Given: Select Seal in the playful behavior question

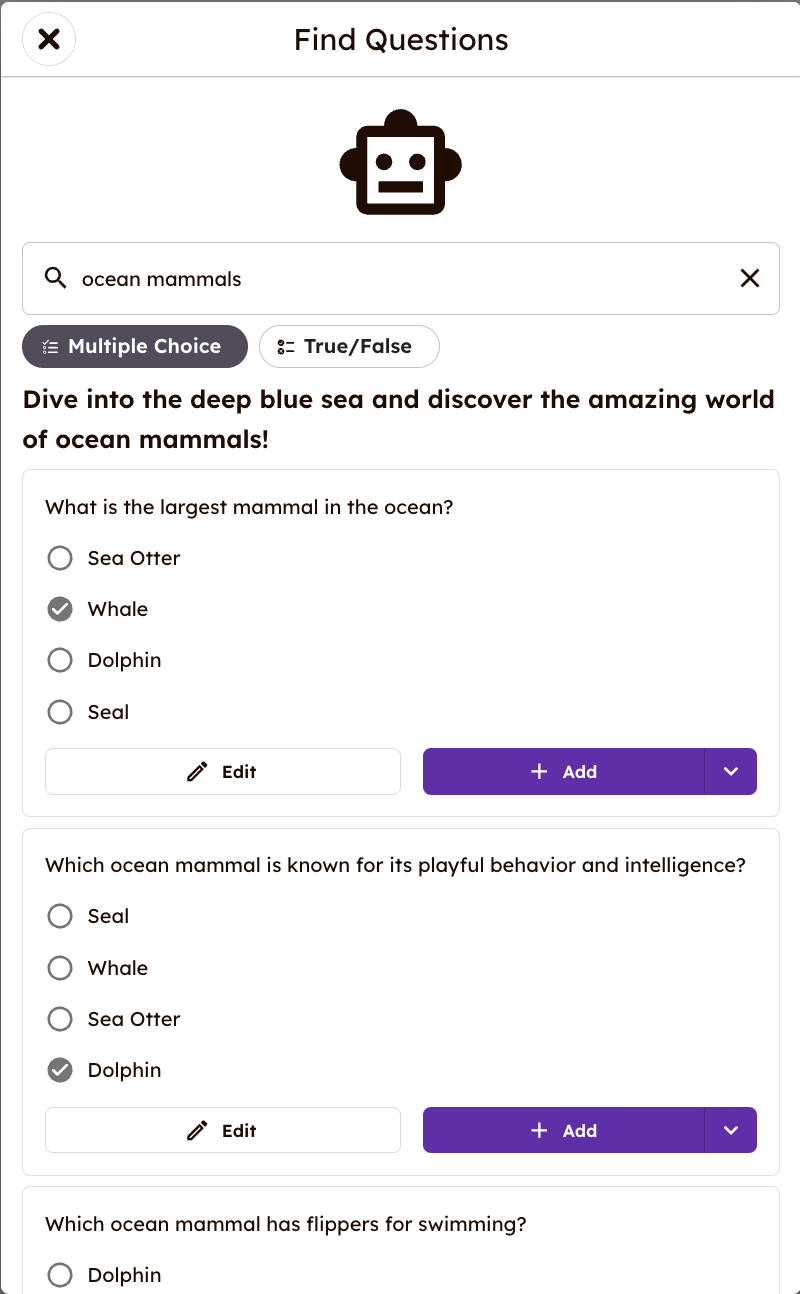Looking at the screenshot, I should coord(60,916).
